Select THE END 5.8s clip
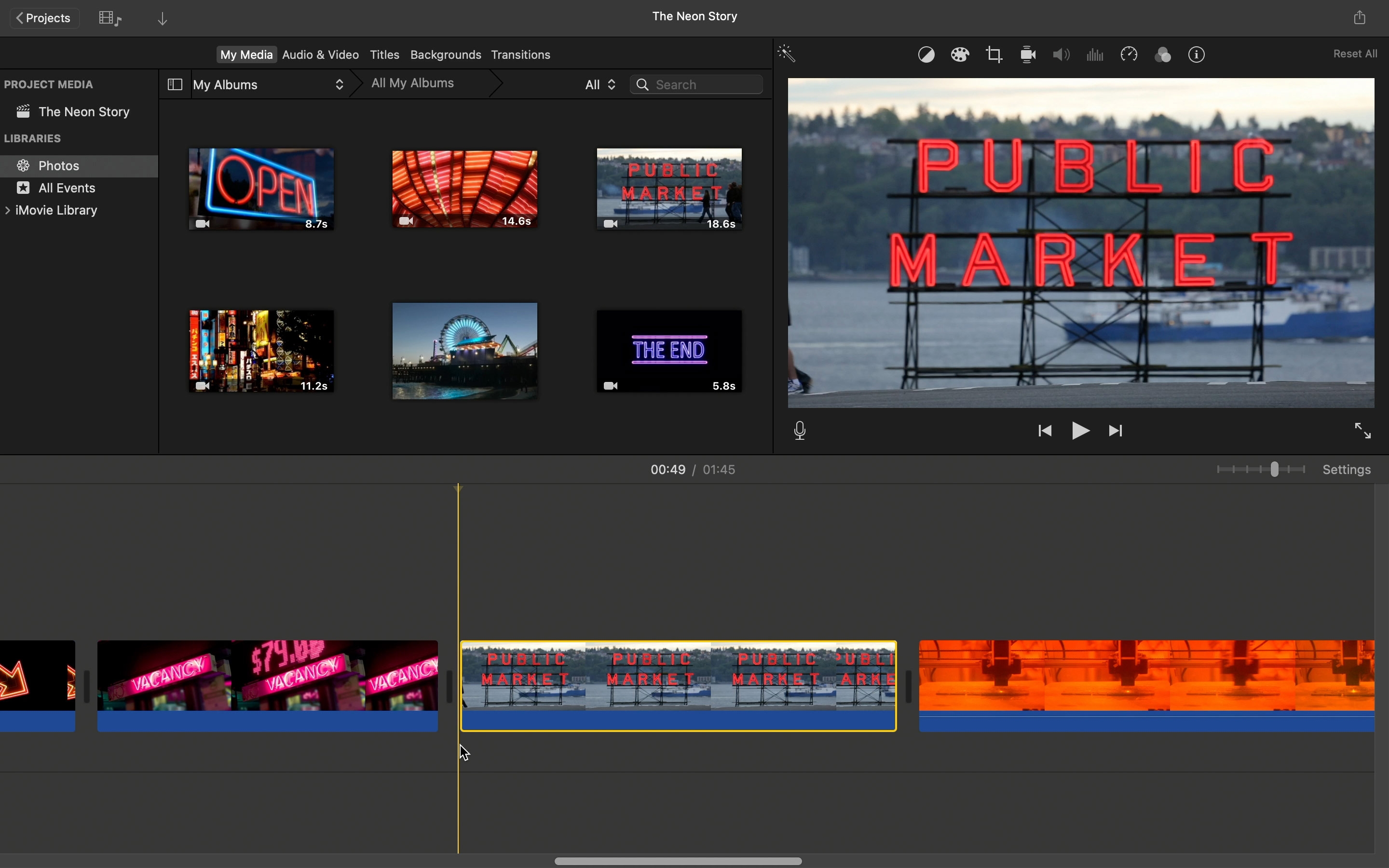 pos(668,352)
